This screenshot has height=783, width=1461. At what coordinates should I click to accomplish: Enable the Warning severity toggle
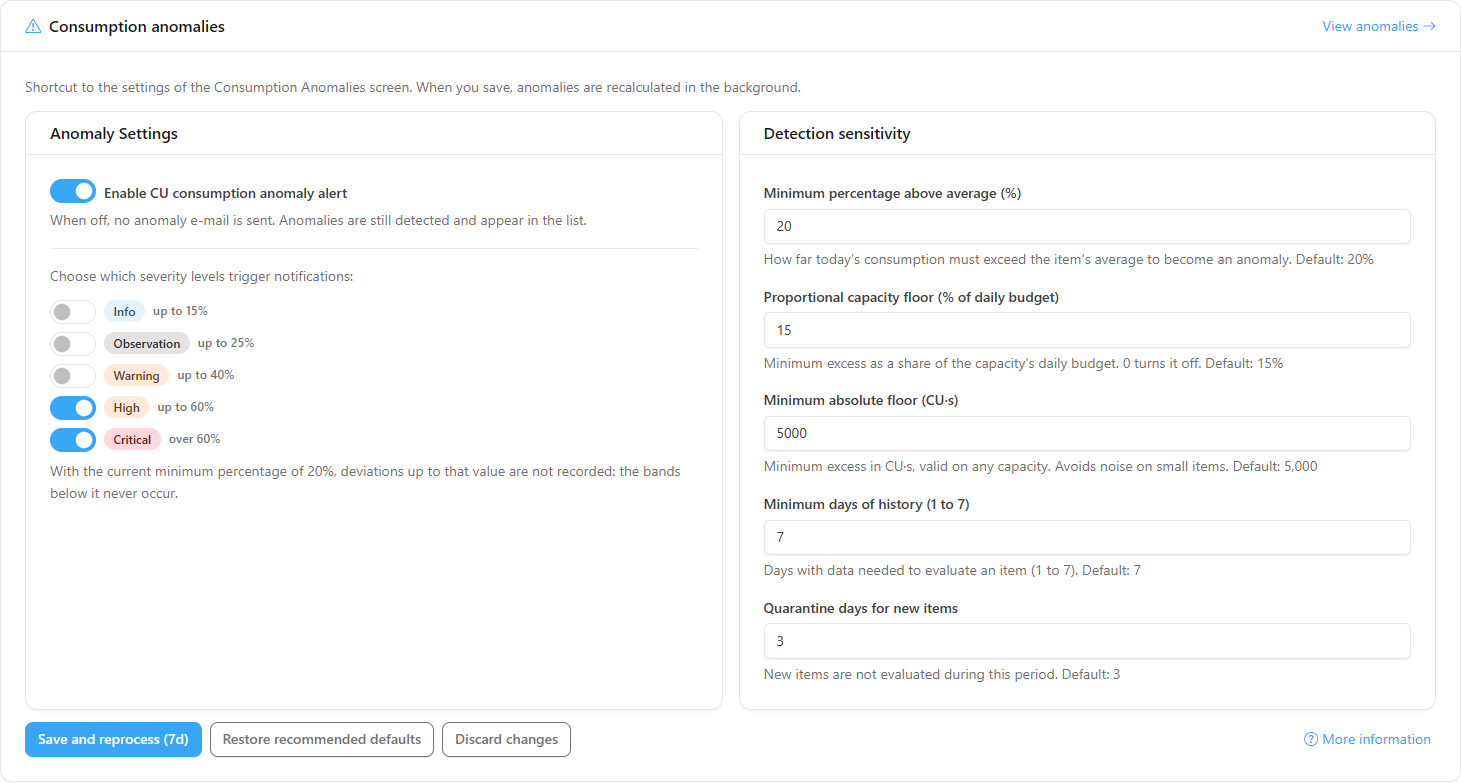point(73,376)
